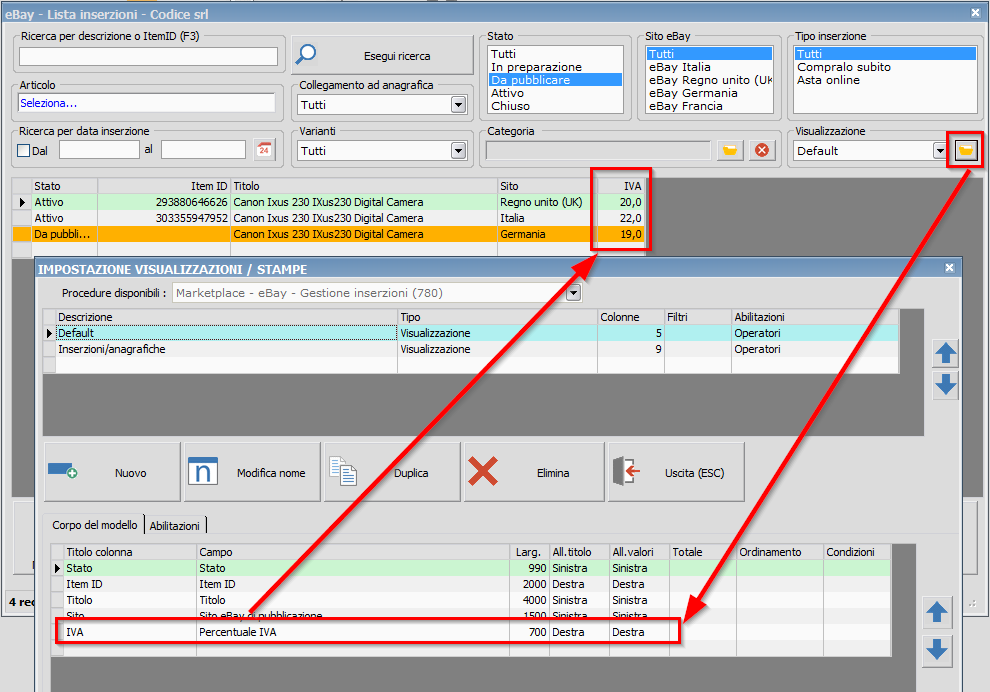Select Tutti in Sito eBay list
This screenshot has height=692, width=990.
tap(709, 54)
